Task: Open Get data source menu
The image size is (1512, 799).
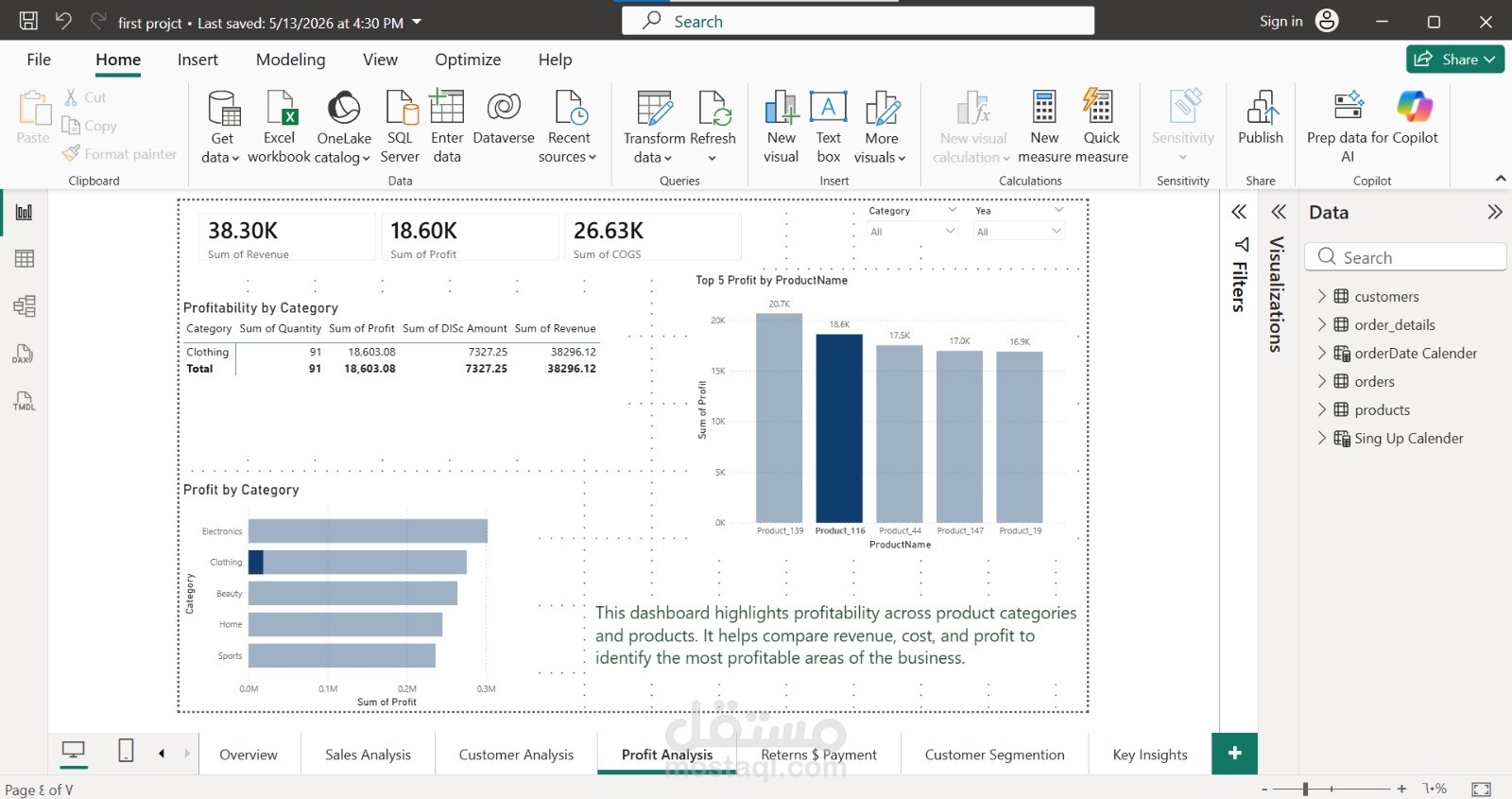Action: click(x=222, y=128)
